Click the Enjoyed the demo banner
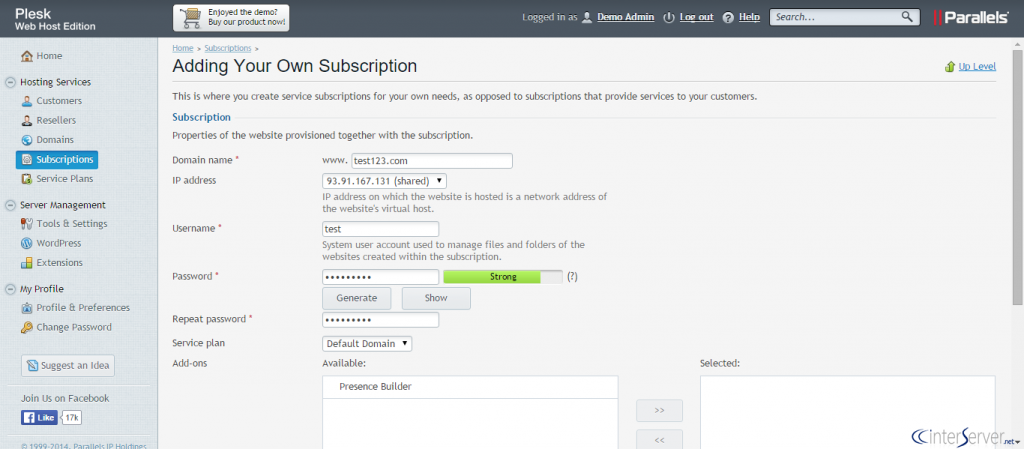 tap(231, 18)
